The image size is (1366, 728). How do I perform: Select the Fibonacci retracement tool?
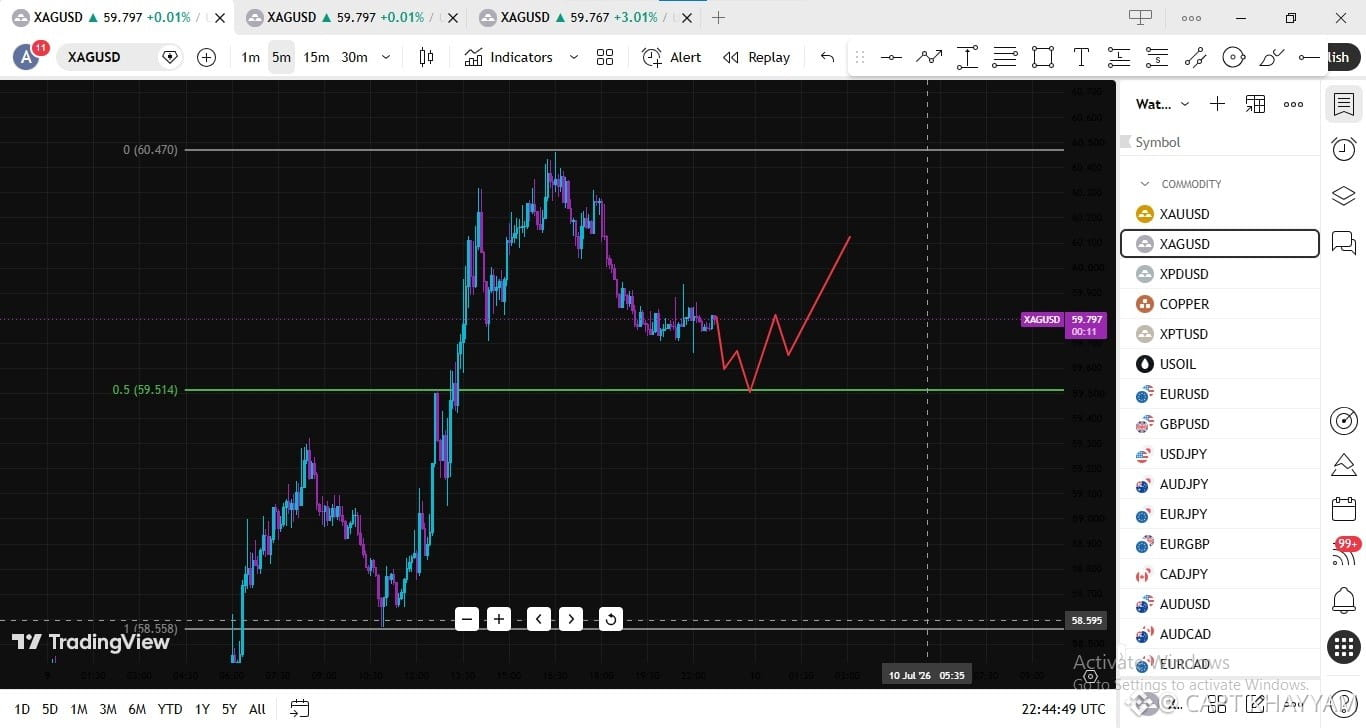[1005, 57]
